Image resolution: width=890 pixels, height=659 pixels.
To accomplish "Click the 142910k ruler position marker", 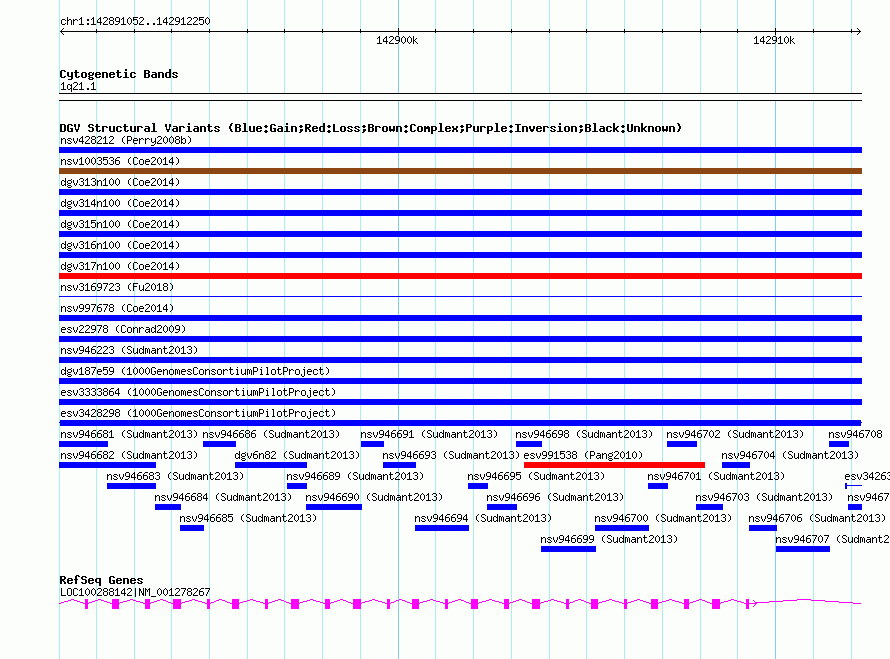I will 774,40.
